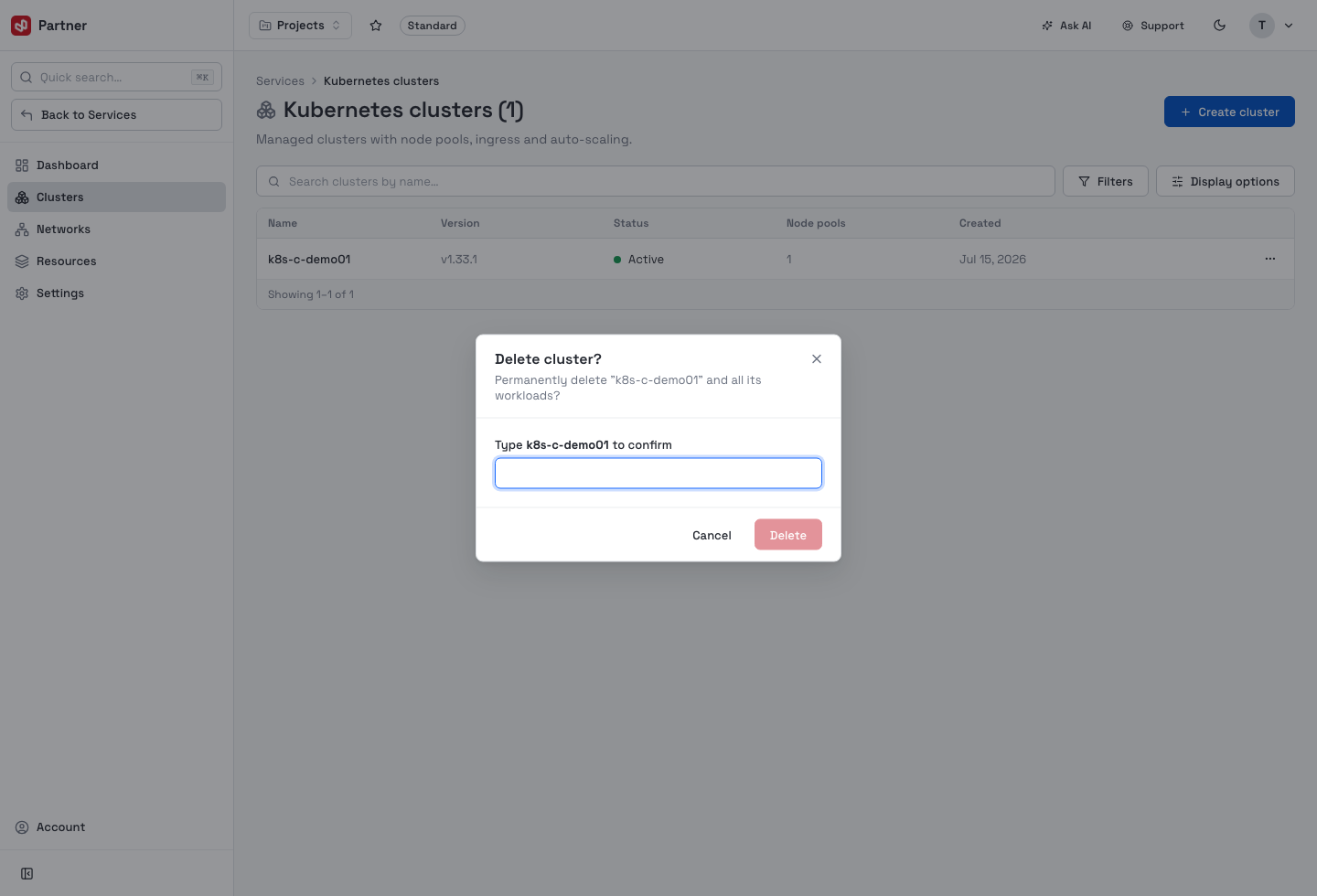
Task: Sort by the Name column header
Action: tap(283, 223)
